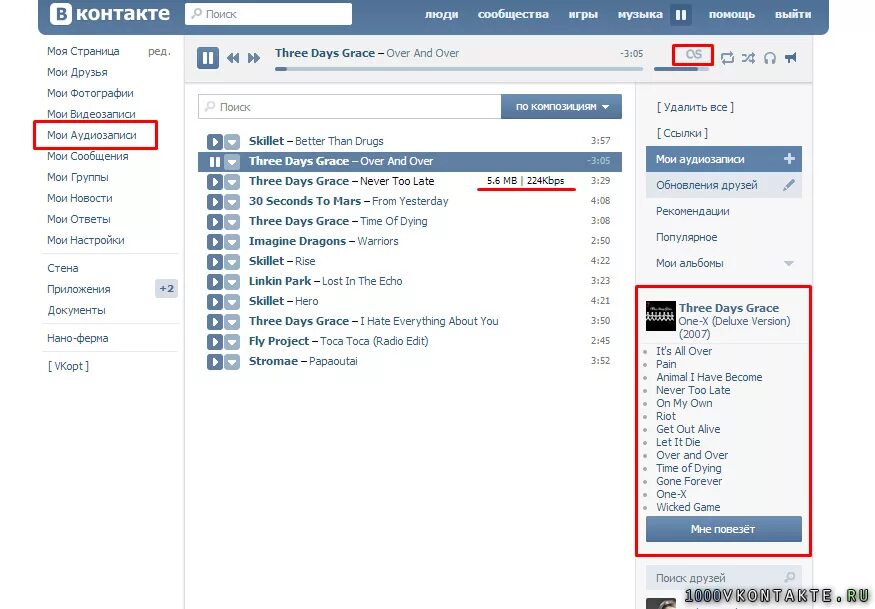Open dropdown arrow for Warriors track
875x609 pixels.
[x=232, y=242]
